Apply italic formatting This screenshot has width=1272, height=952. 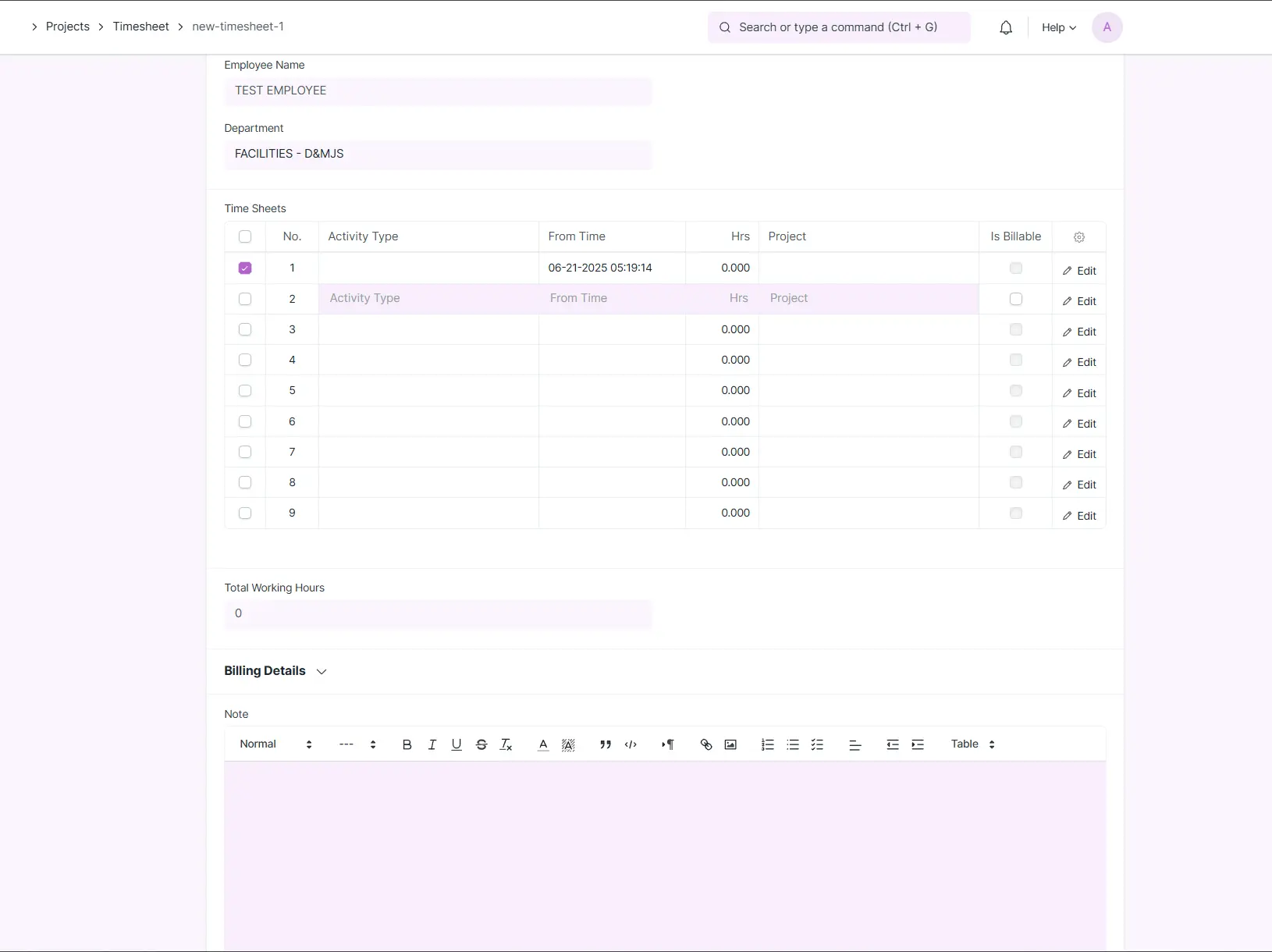(x=432, y=744)
